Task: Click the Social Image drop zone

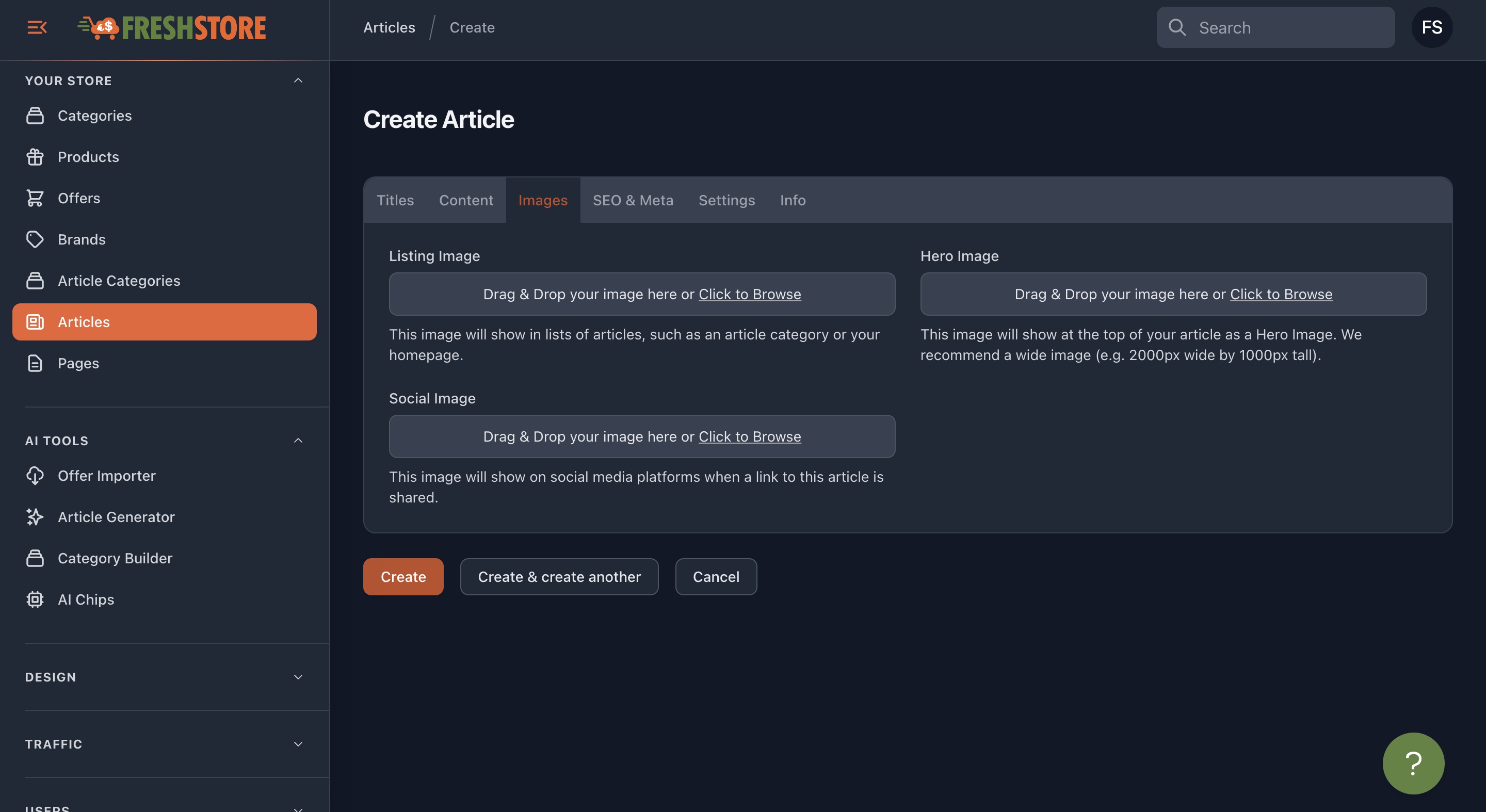Action: [x=642, y=436]
